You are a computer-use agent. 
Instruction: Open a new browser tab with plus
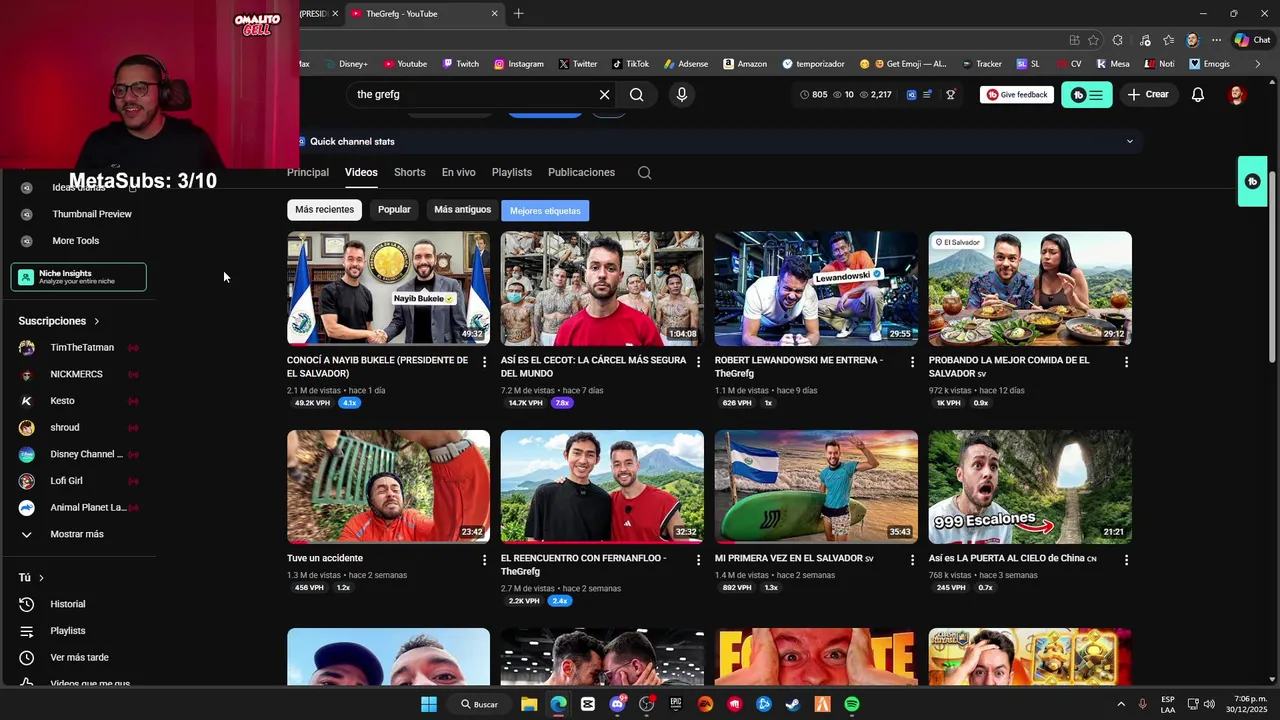[x=518, y=14]
